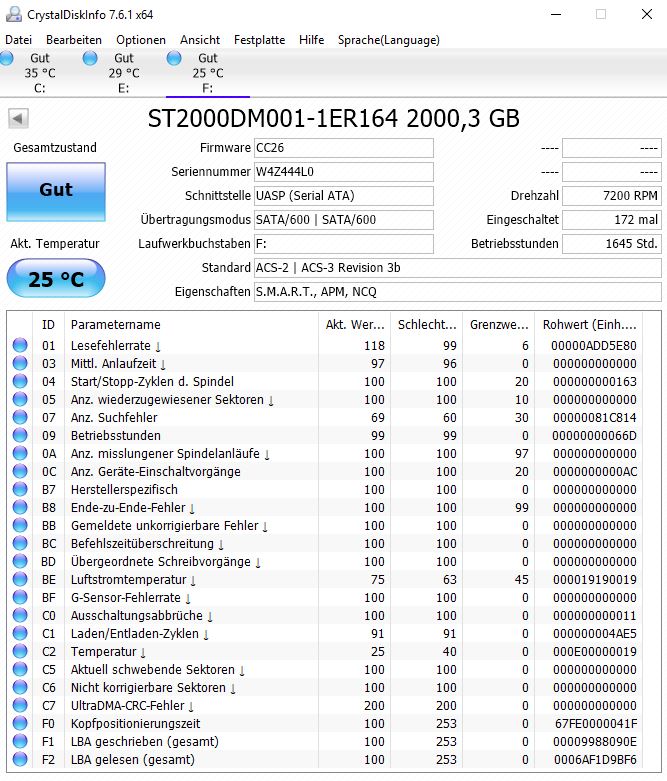Image resolution: width=667 pixels, height=781 pixels.
Task: Click the Übertragungsmodus field SATA/600
Action: pos(344,220)
